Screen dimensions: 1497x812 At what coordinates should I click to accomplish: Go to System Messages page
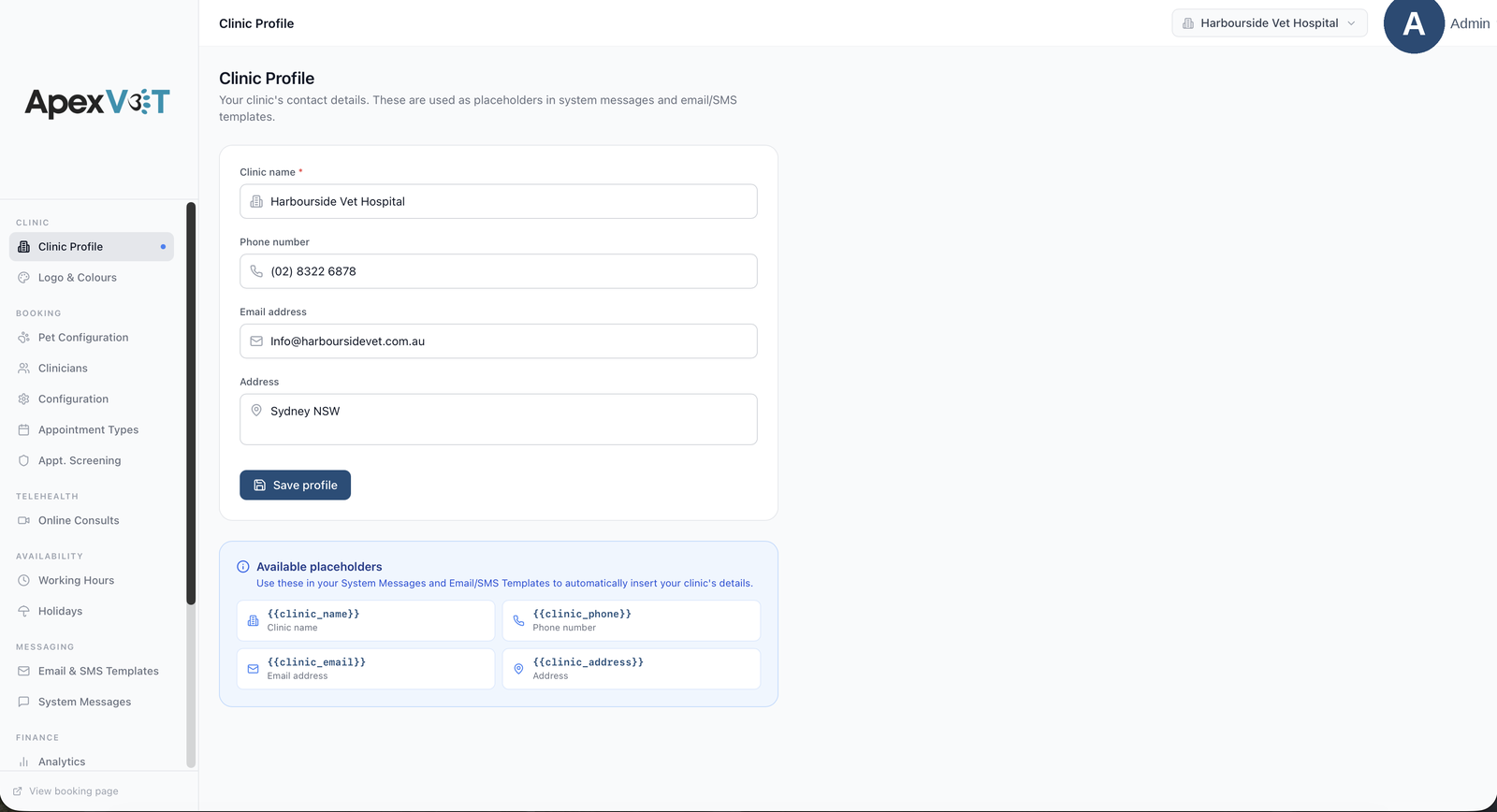pyautogui.click(x=92, y=703)
